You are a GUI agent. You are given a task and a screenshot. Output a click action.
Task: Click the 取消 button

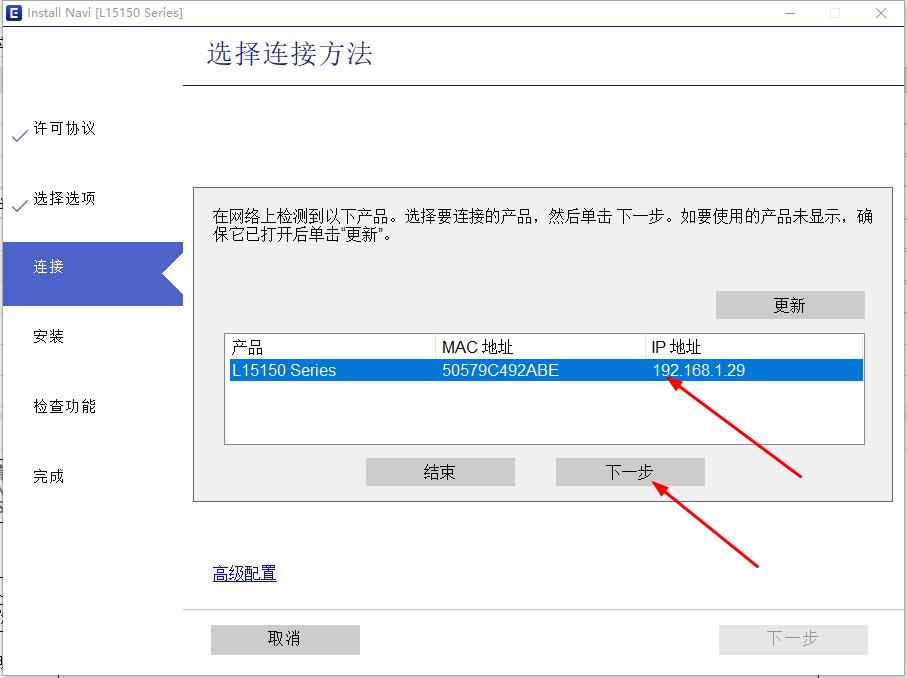click(285, 639)
